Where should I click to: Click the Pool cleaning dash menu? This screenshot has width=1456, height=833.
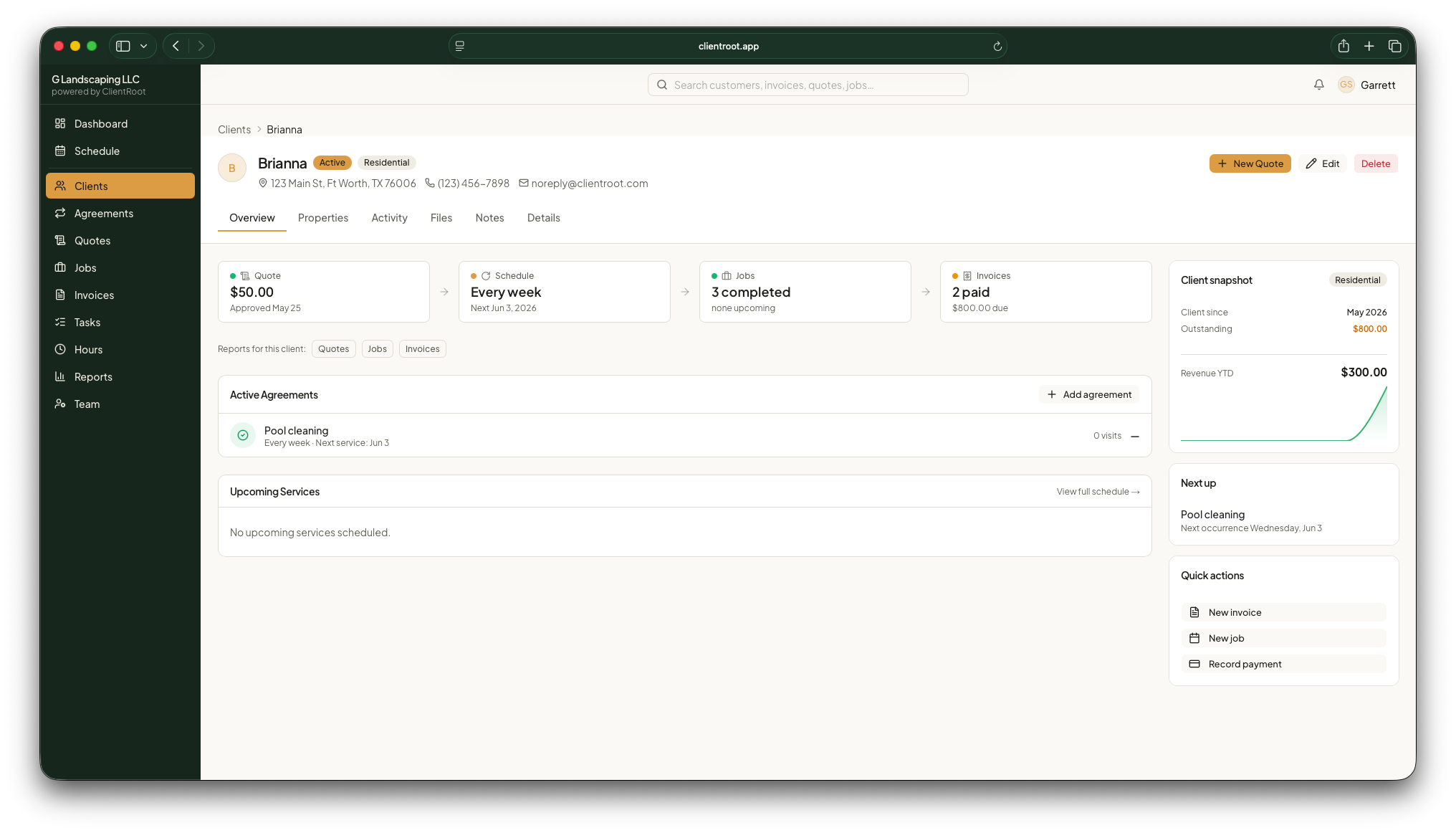click(x=1135, y=436)
